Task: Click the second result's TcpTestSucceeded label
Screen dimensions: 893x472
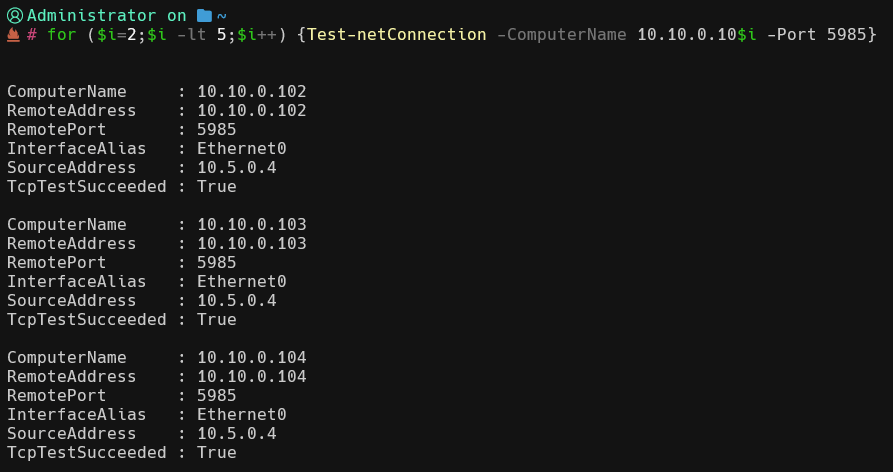Action: [86, 320]
